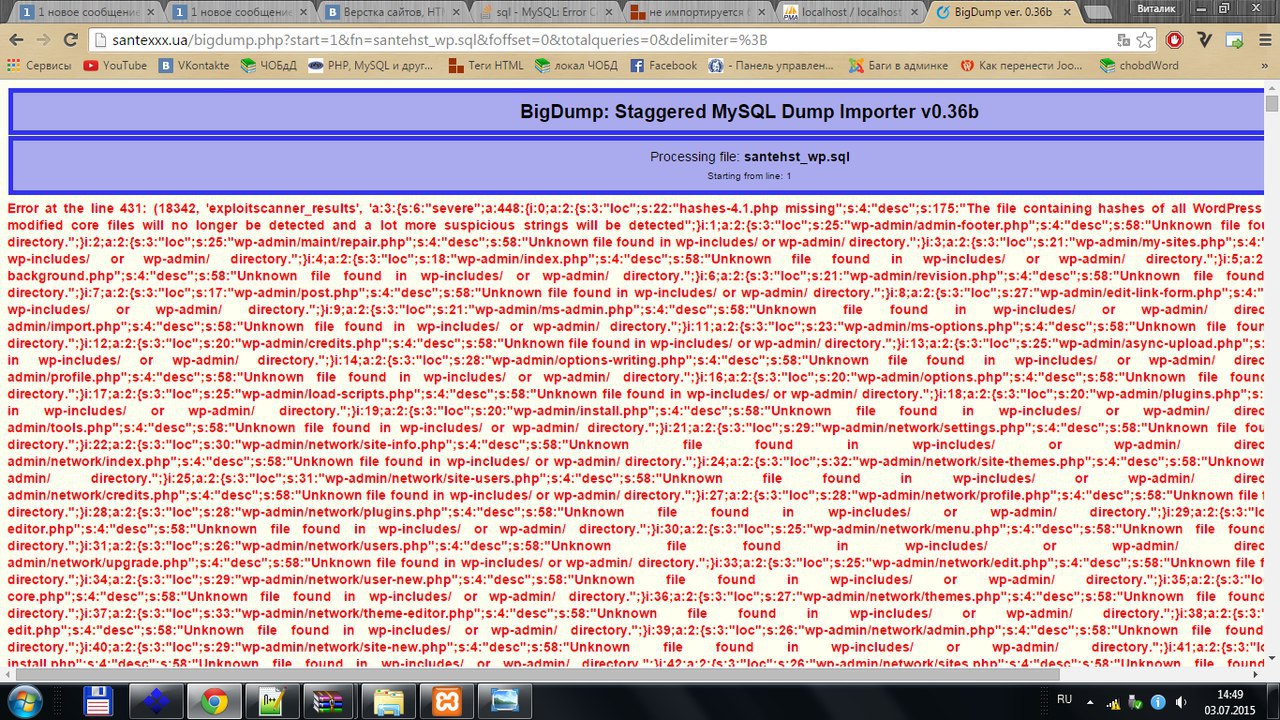The width and height of the screenshot is (1280, 720).
Task: Open the YouTube bookmark
Action: [114, 66]
